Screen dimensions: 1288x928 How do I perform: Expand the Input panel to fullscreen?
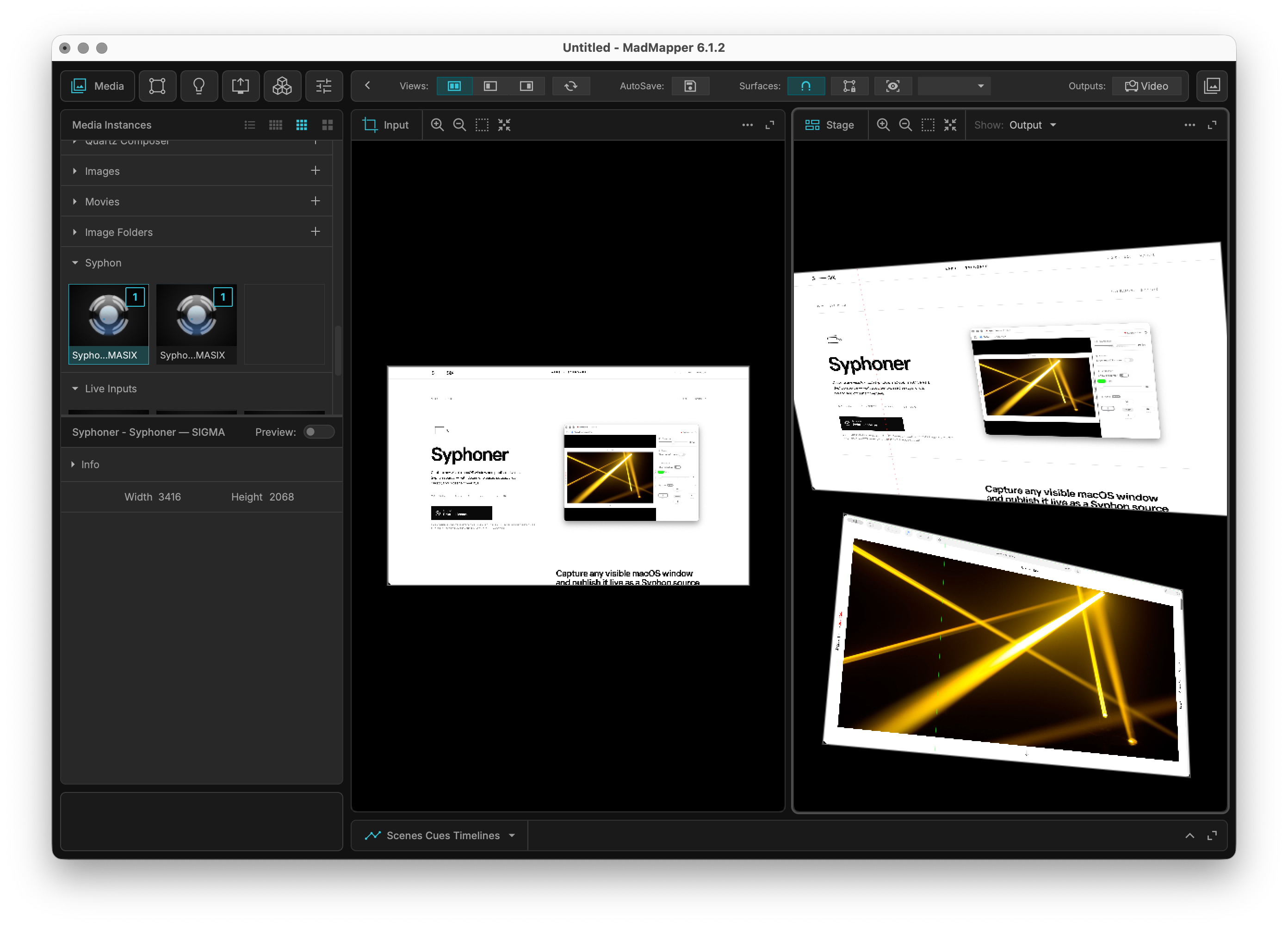pos(770,125)
